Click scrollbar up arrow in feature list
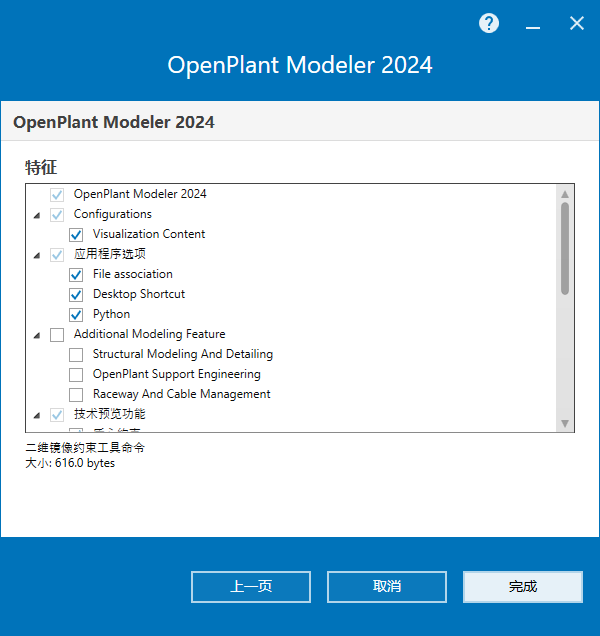 565,194
